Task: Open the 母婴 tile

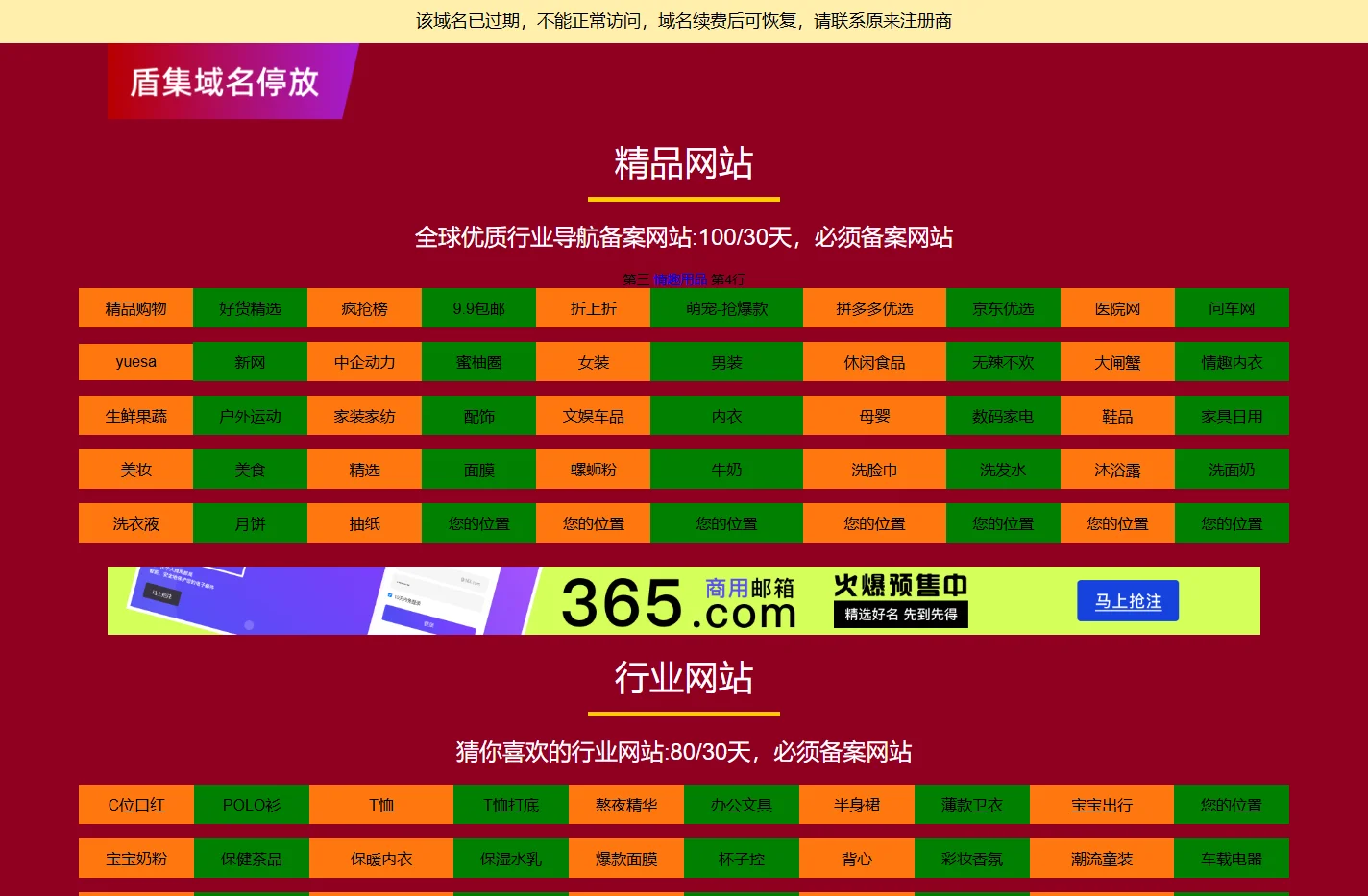Action: click(x=874, y=416)
